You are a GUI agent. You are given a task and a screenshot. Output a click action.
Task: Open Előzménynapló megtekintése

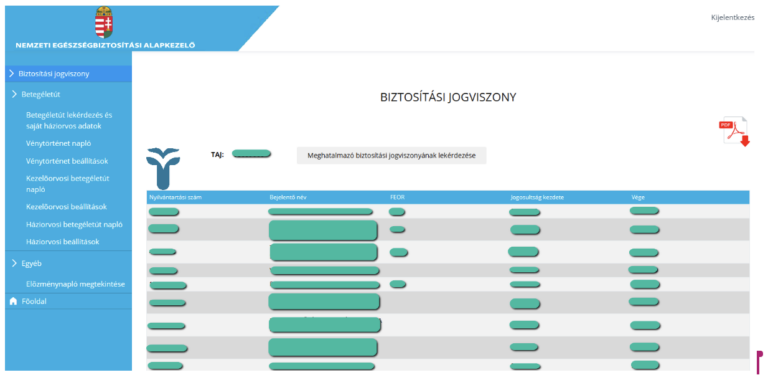point(75,284)
